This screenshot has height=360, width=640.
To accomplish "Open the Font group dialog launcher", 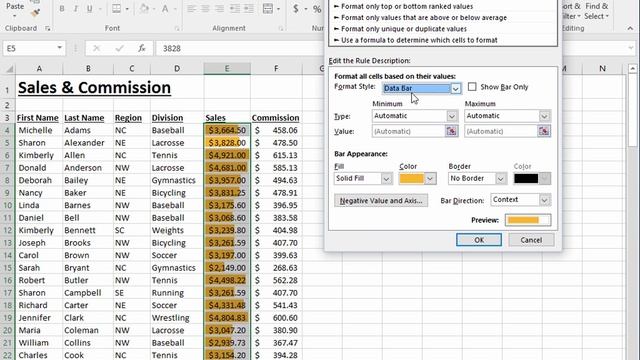I will [177, 28].
